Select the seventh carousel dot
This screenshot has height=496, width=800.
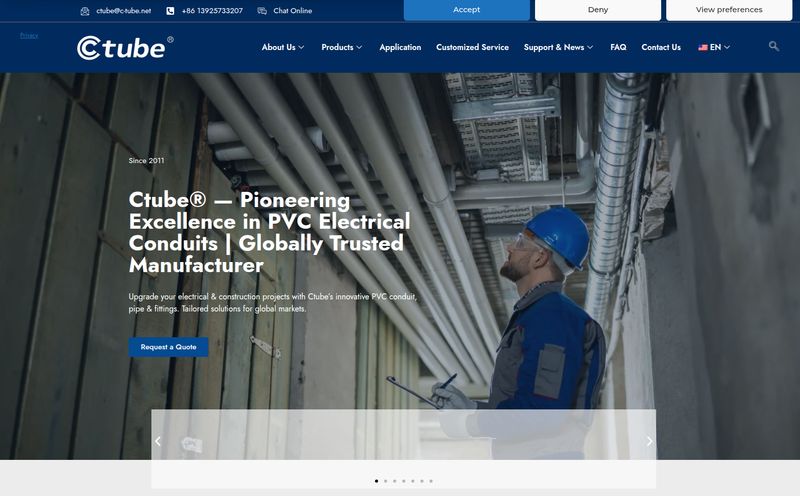pyautogui.click(x=431, y=481)
